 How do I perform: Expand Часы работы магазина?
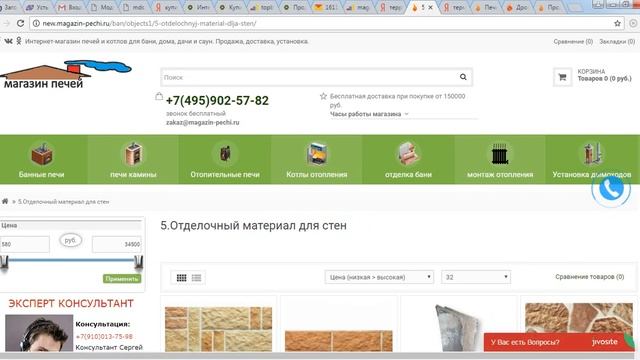[369, 114]
